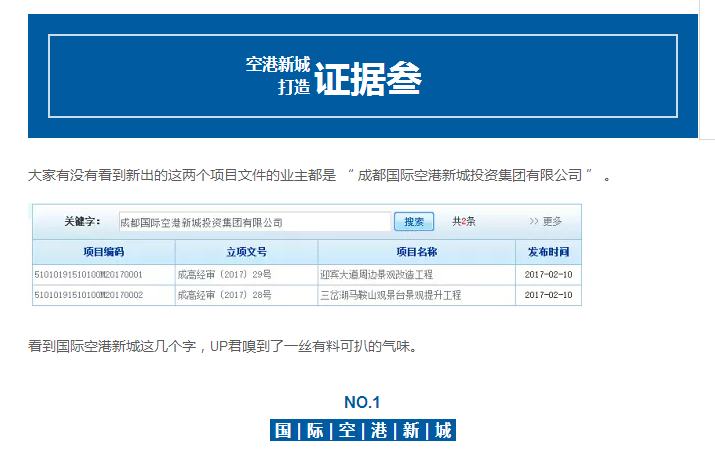Open 三岔湖马鞍山观景台景观提升工程 project name
Image resolution: width=715 pixels, height=457 pixels.
coord(390,295)
